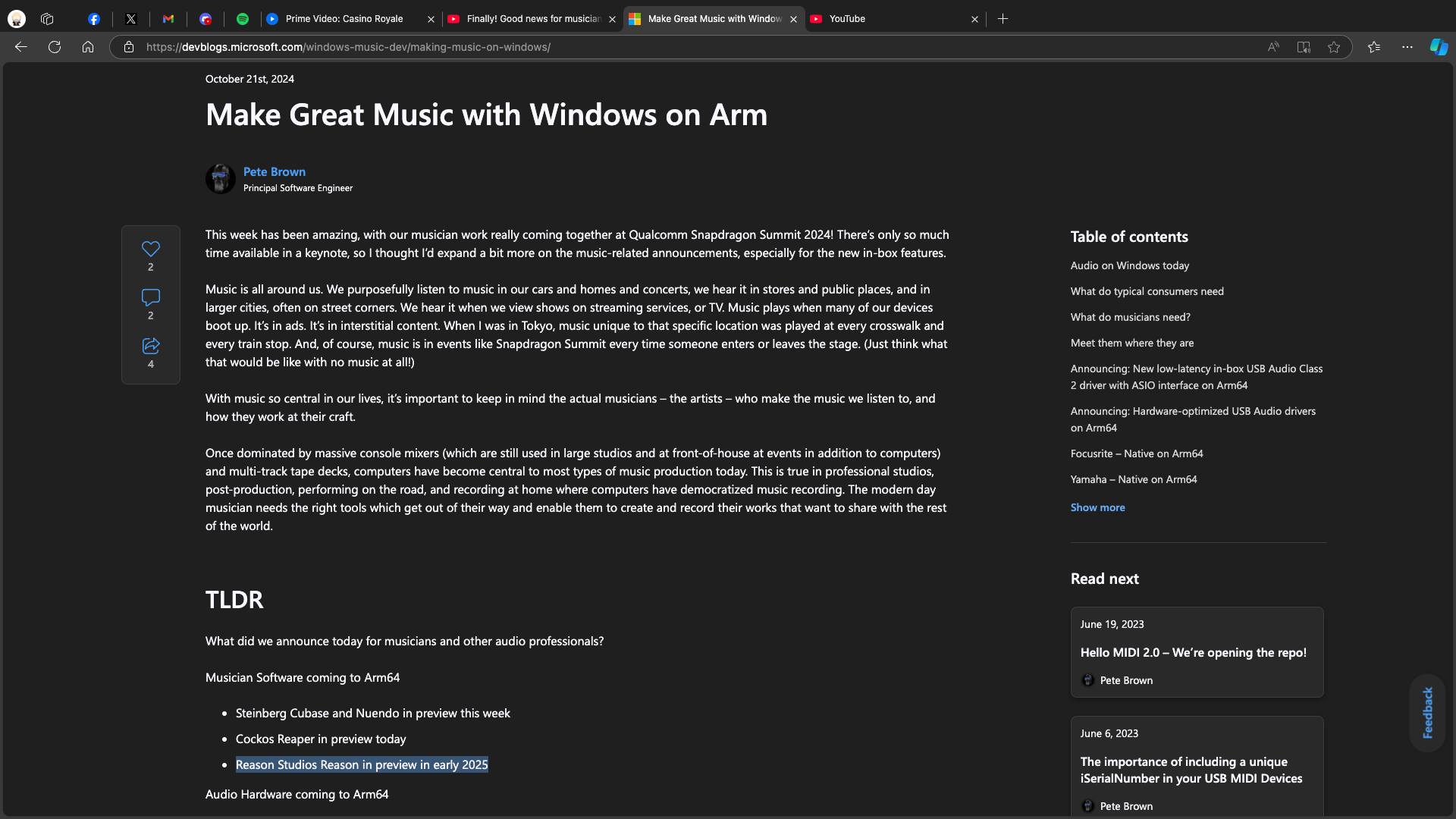Close the Prime Video: Casino Royale tab
The height and width of the screenshot is (819, 1456).
pyautogui.click(x=431, y=19)
